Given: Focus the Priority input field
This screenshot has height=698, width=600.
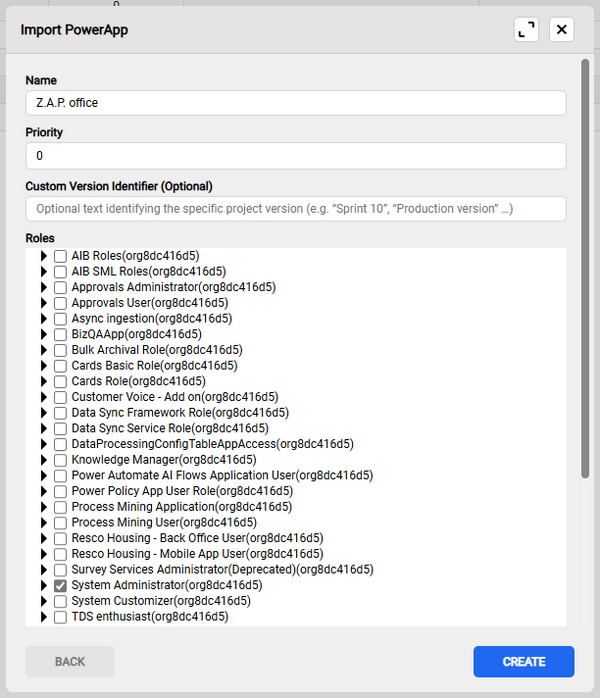Looking at the screenshot, I should 296,156.
